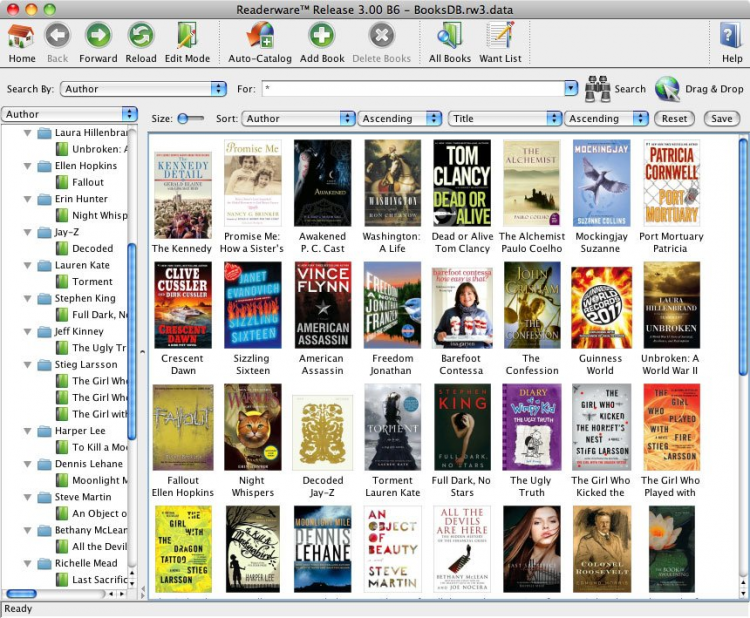Open the Want List
750x618 pixels.
pyautogui.click(x=500, y=36)
